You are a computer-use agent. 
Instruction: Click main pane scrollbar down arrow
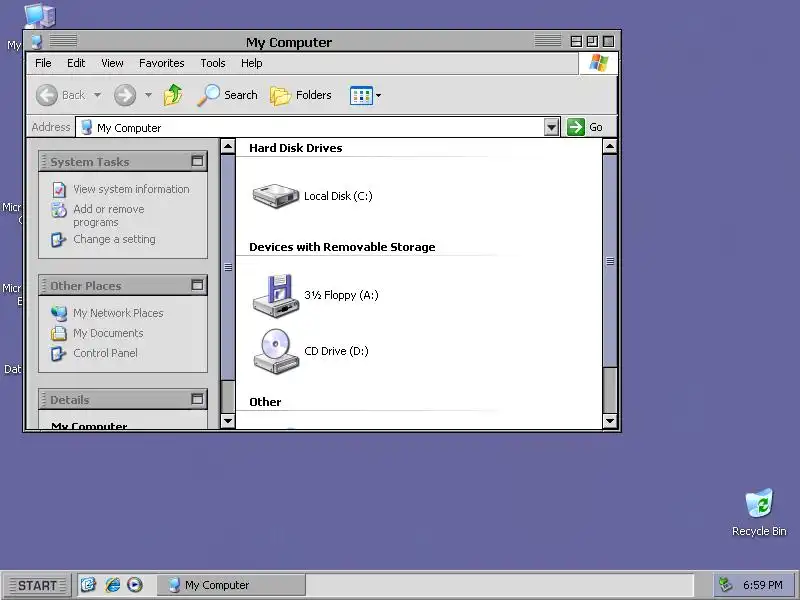pyautogui.click(x=610, y=421)
